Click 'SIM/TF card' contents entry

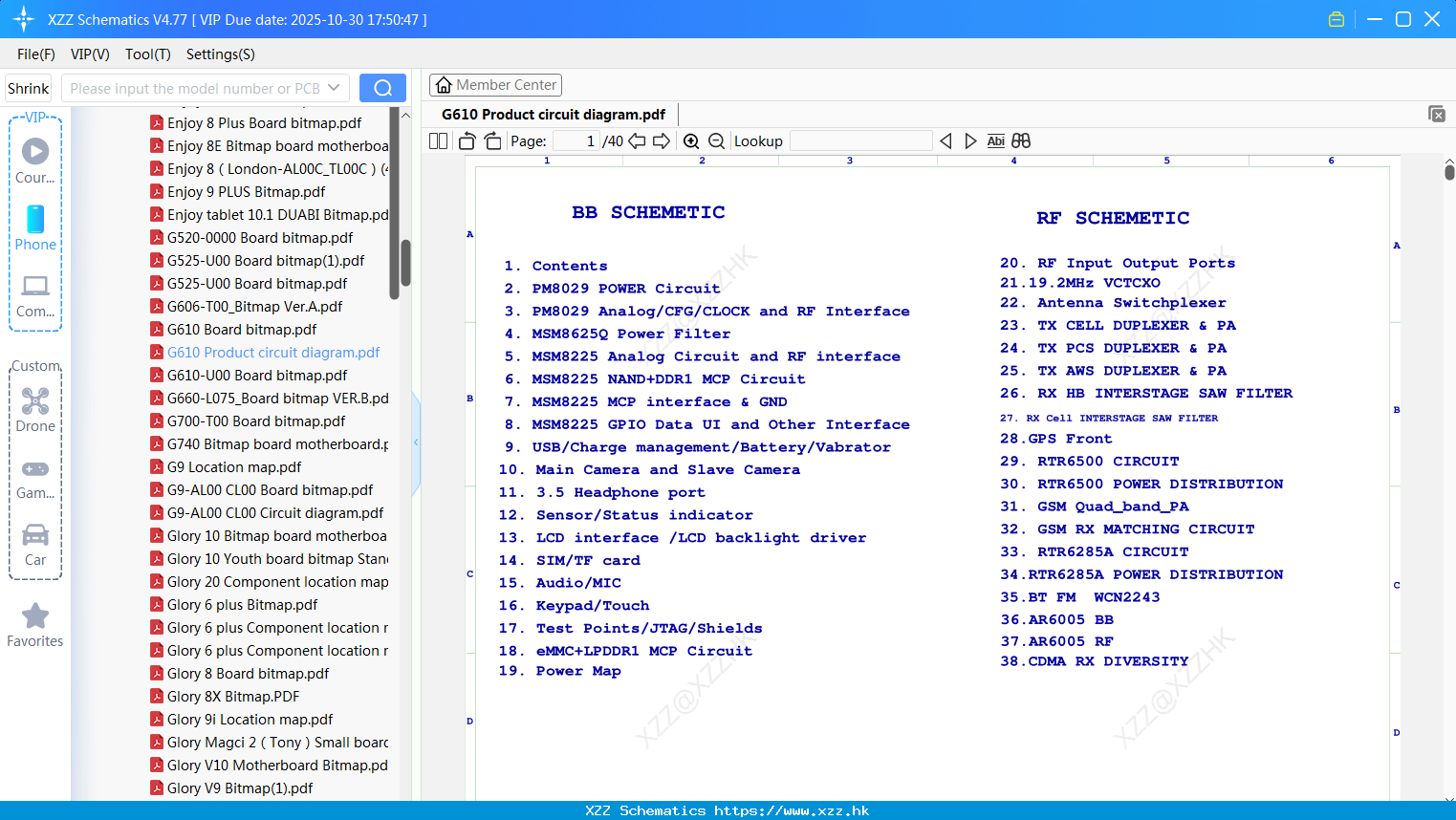[588, 561]
